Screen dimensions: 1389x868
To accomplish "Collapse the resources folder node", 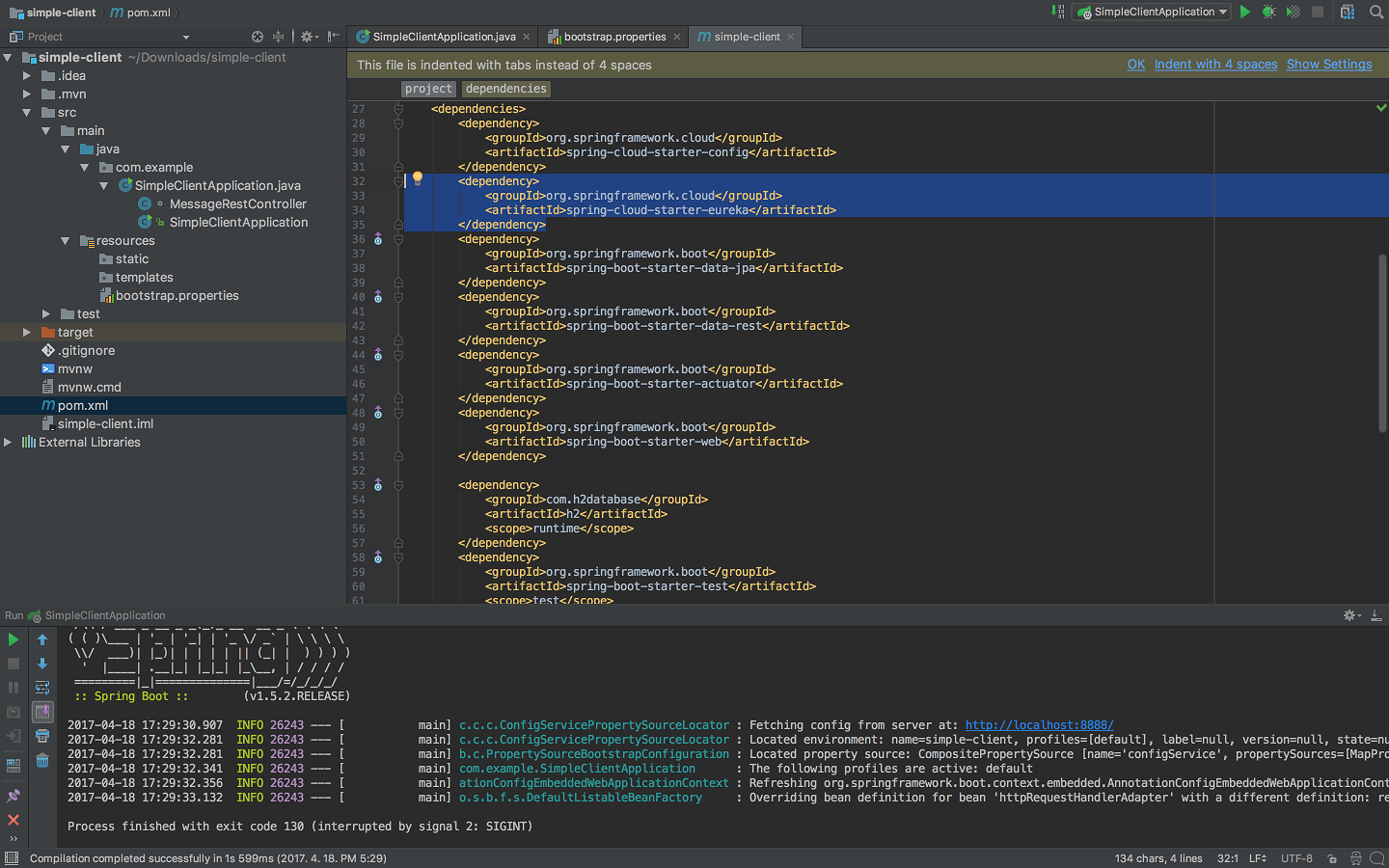I will [x=65, y=241].
